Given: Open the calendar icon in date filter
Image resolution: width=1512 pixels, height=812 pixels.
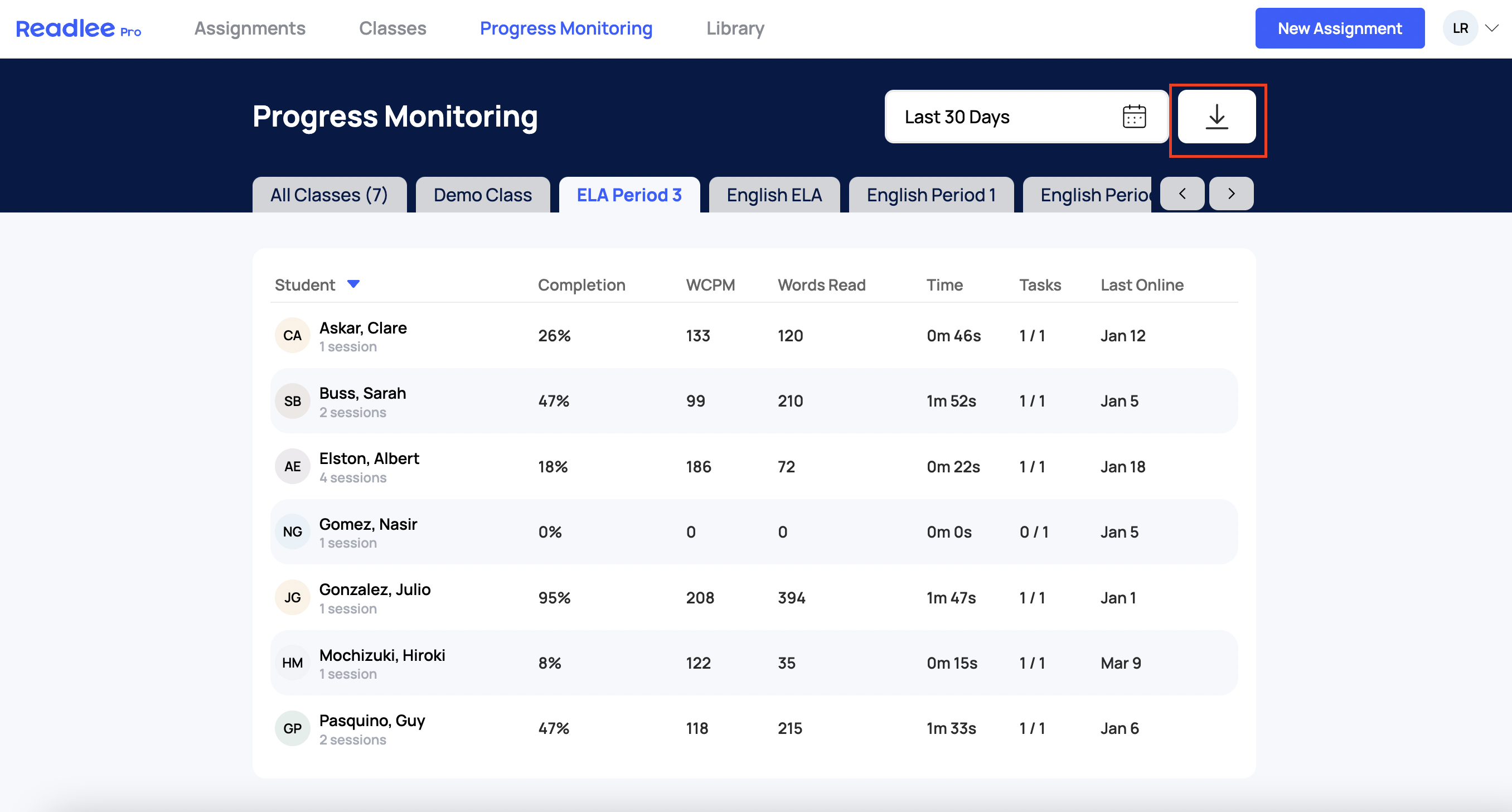Looking at the screenshot, I should [x=1134, y=117].
